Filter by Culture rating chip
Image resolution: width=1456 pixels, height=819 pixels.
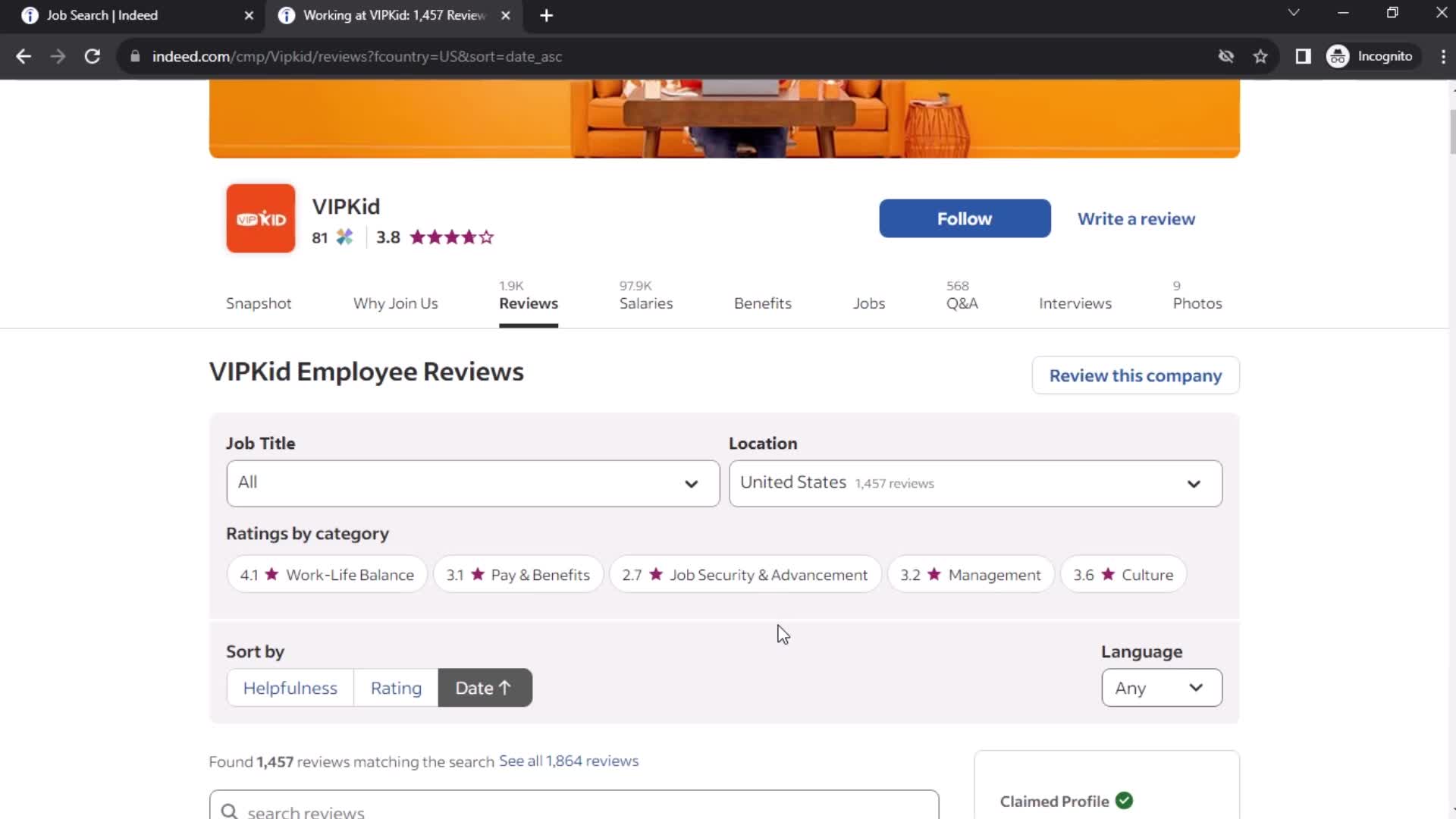(x=1123, y=575)
